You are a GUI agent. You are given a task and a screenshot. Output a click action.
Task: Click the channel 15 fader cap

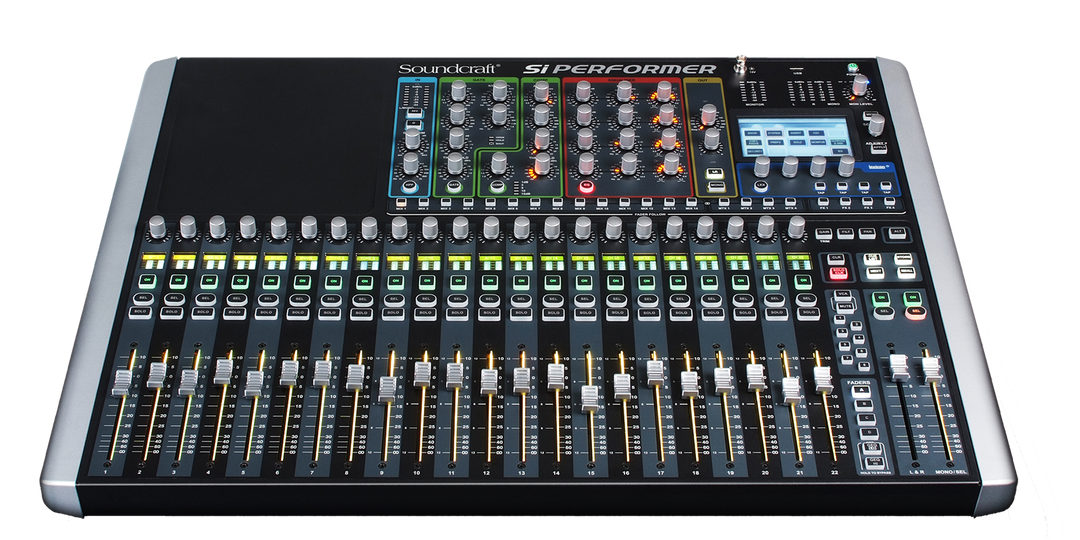588,393
